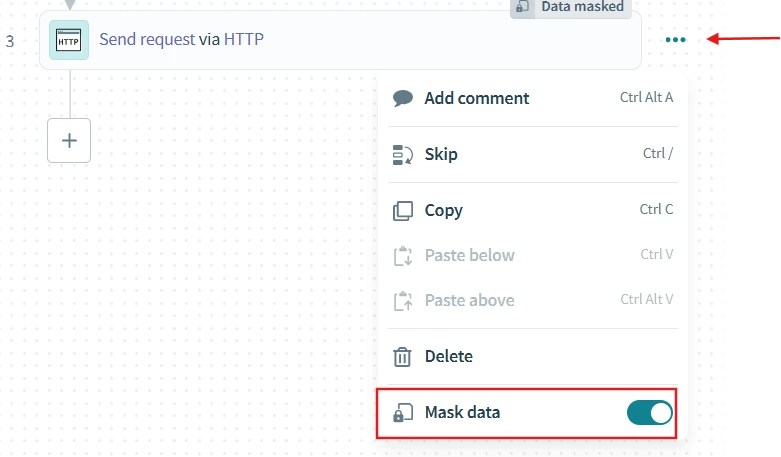Click the Data masked badge on step 3
Screen dimensions: 781x457
pos(571,7)
